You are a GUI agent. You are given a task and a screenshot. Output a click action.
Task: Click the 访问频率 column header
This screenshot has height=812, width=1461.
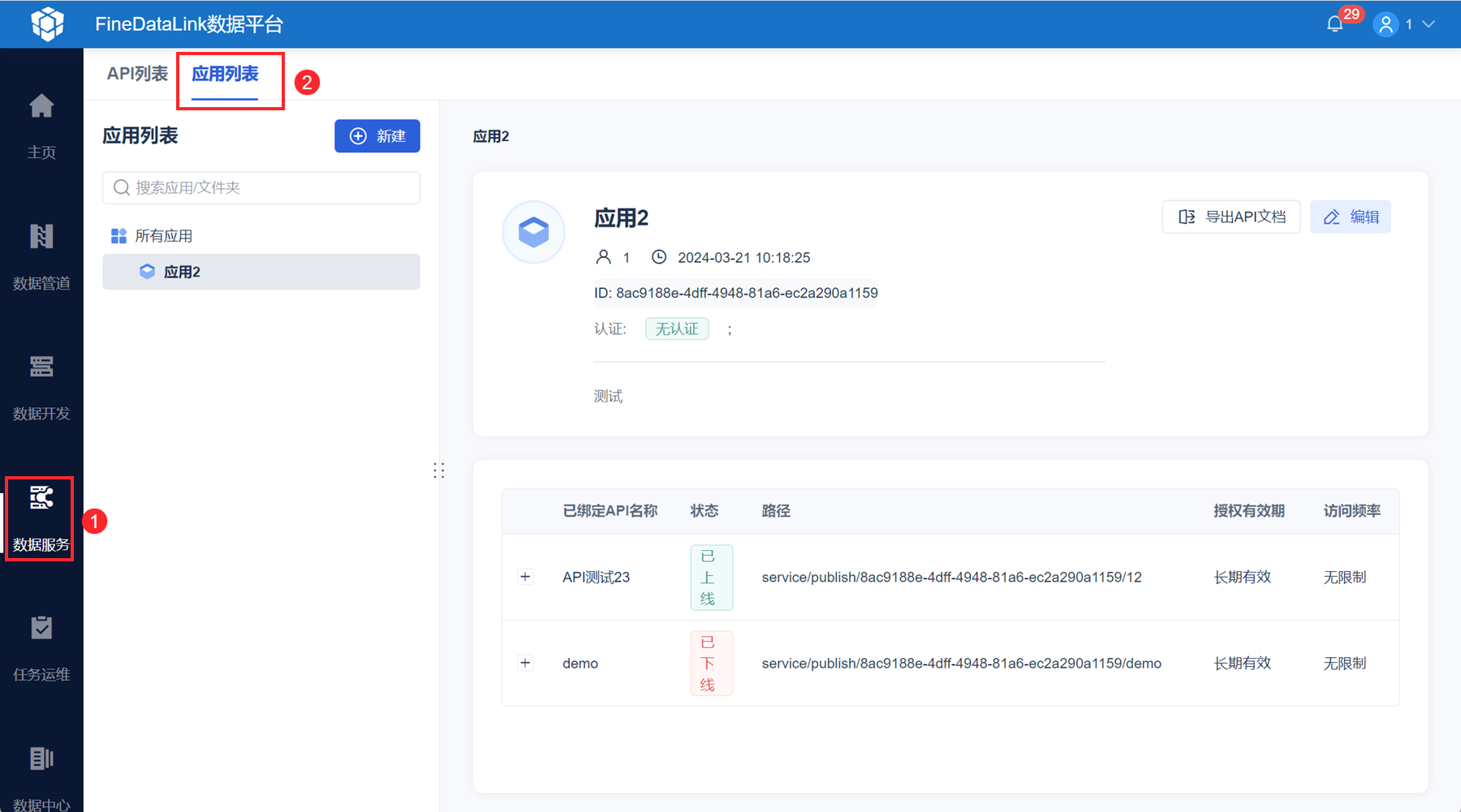pyautogui.click(x=1352, y=511)
